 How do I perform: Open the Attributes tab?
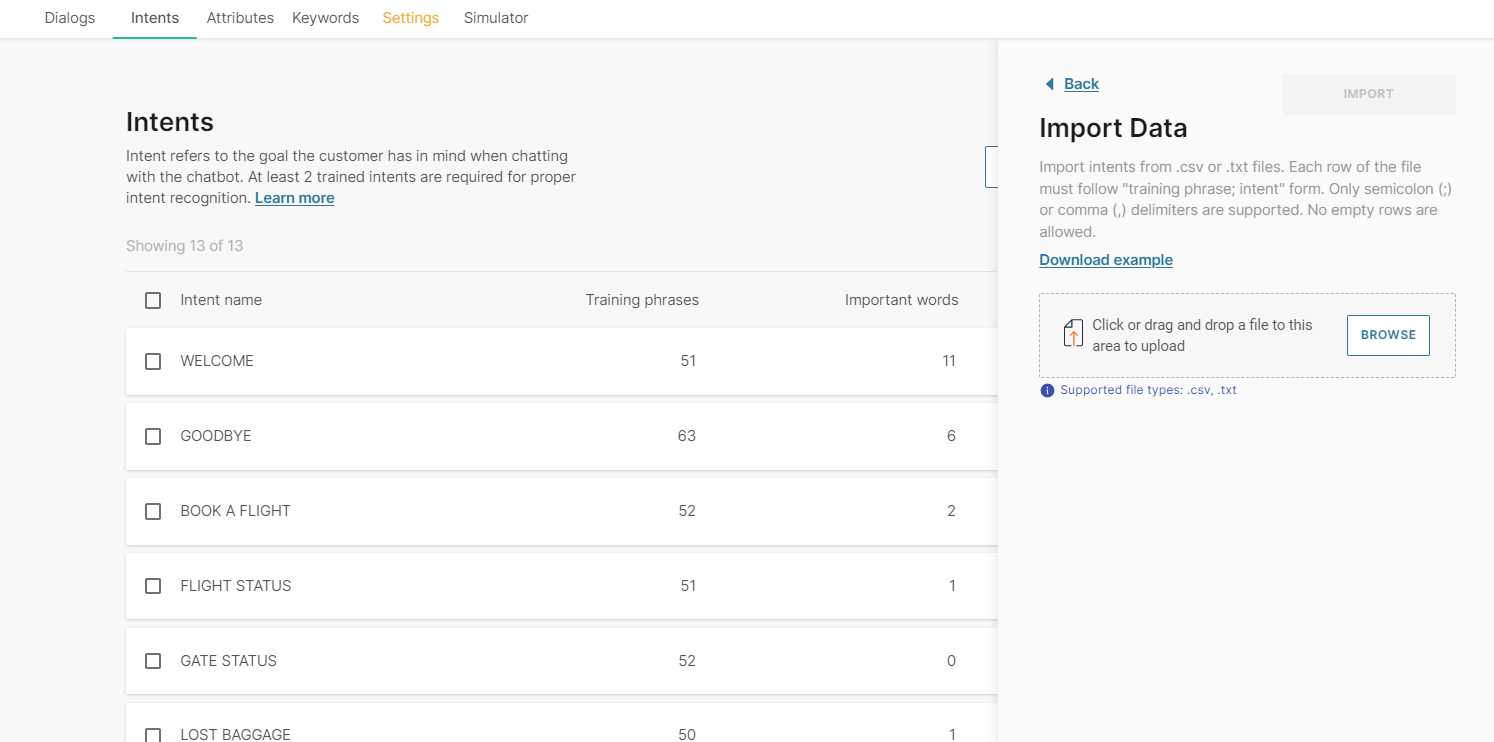click(x=240, y=18)
